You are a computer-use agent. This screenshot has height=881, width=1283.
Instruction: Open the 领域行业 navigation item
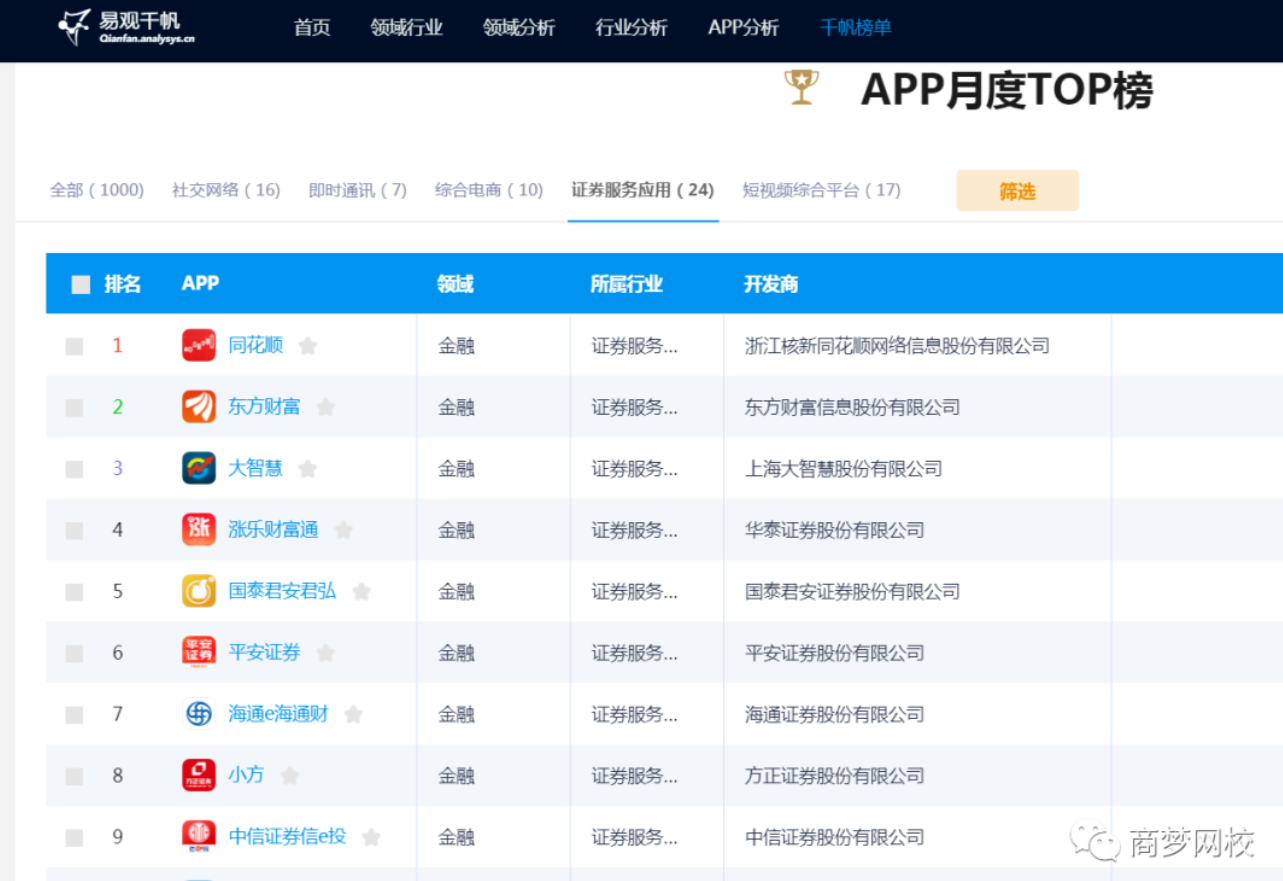point(406,28)
